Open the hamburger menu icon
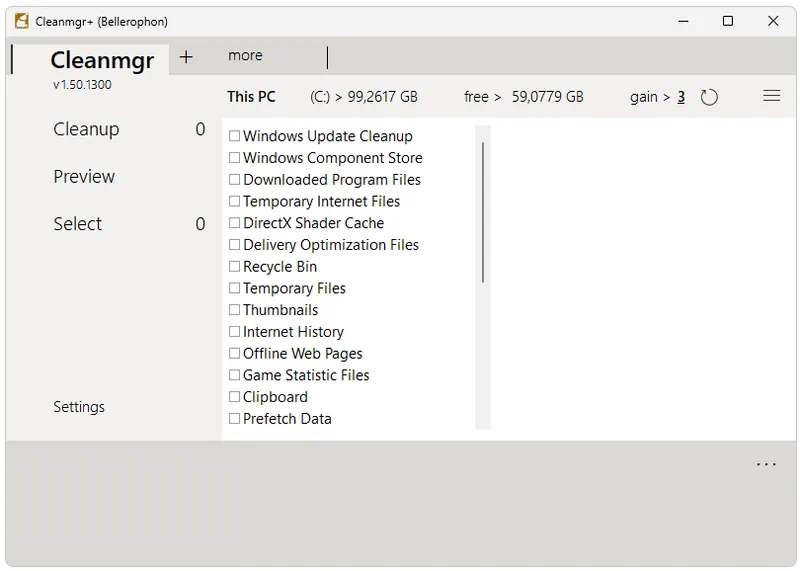The image size is (800, 571). coord(771,95)
